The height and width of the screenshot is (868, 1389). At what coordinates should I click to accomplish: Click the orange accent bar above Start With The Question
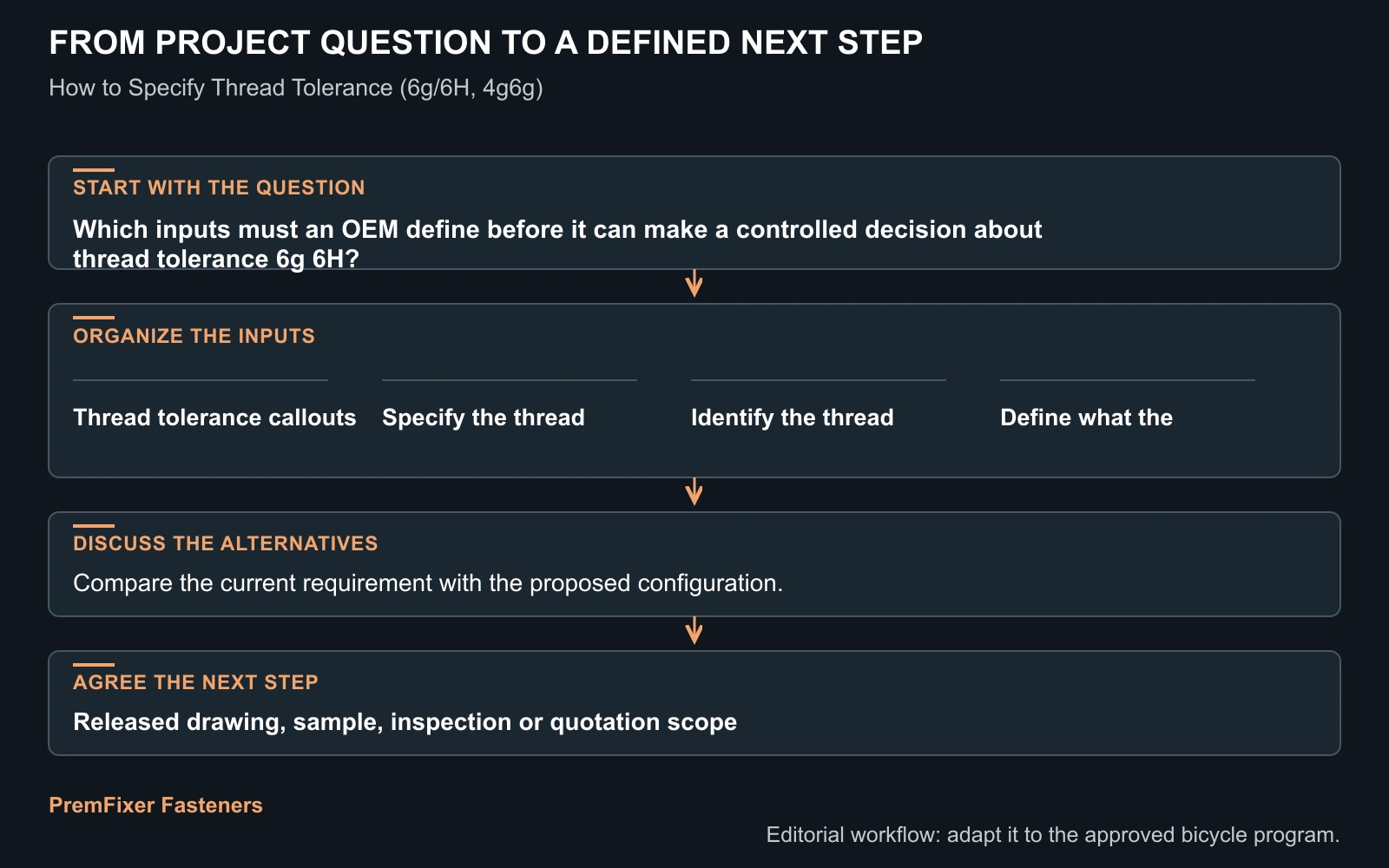pos(94,170)
